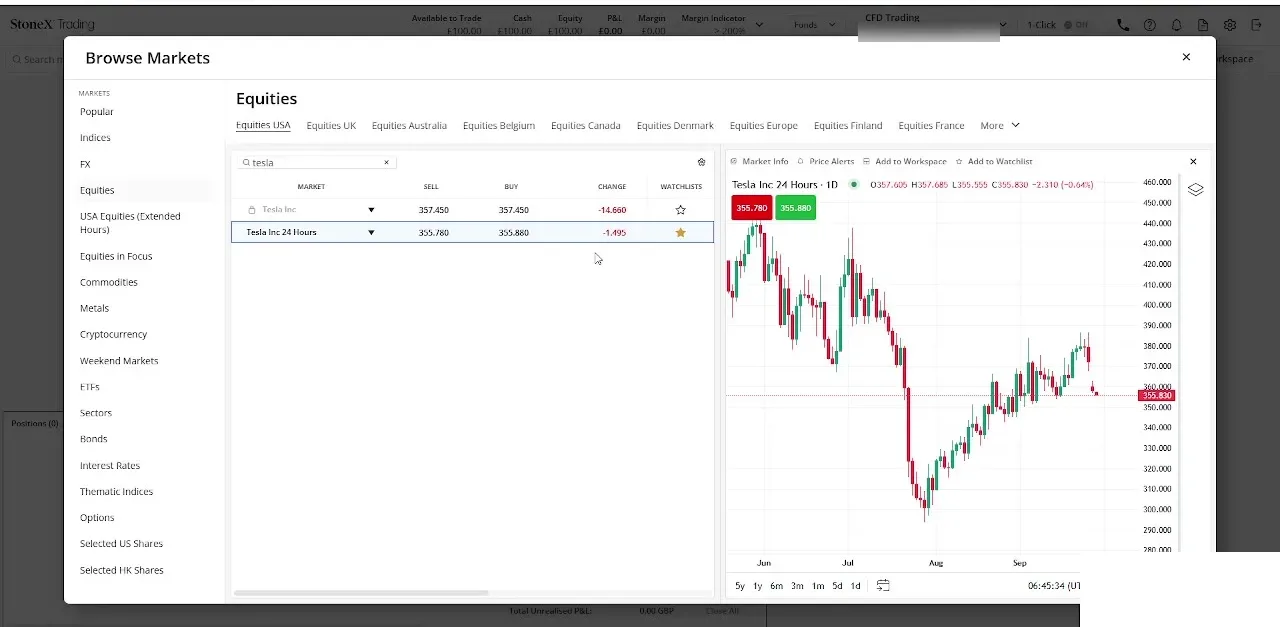
Task: Open the Thematic Indices category
Action: [116, 492]
